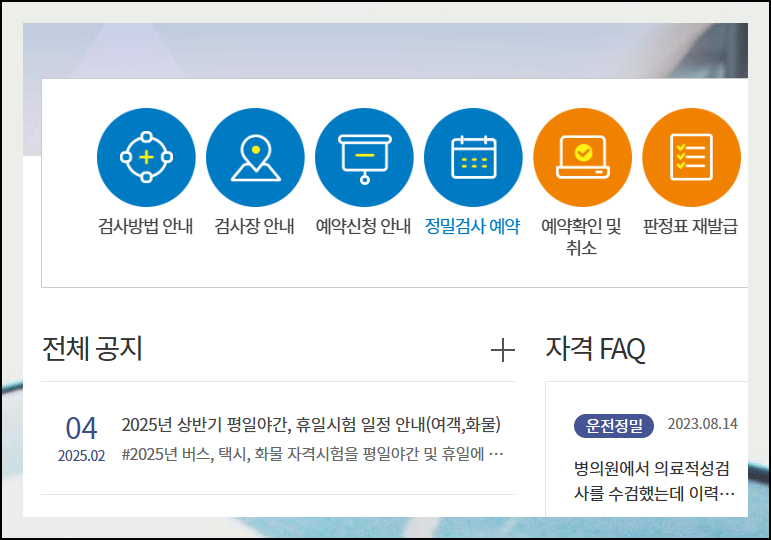The width and height of the screenshot is (771, 540).
Task: Expand 전체 공지 with the plus icon
Action: 503,350
